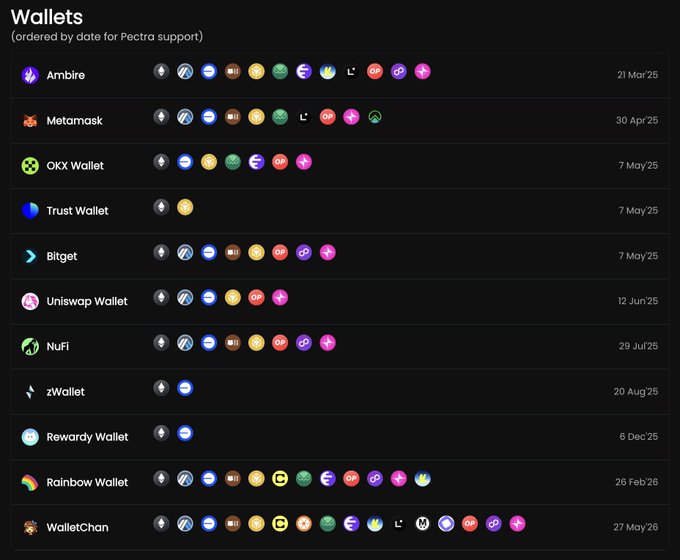Click the zWallet name

[65, 392]
